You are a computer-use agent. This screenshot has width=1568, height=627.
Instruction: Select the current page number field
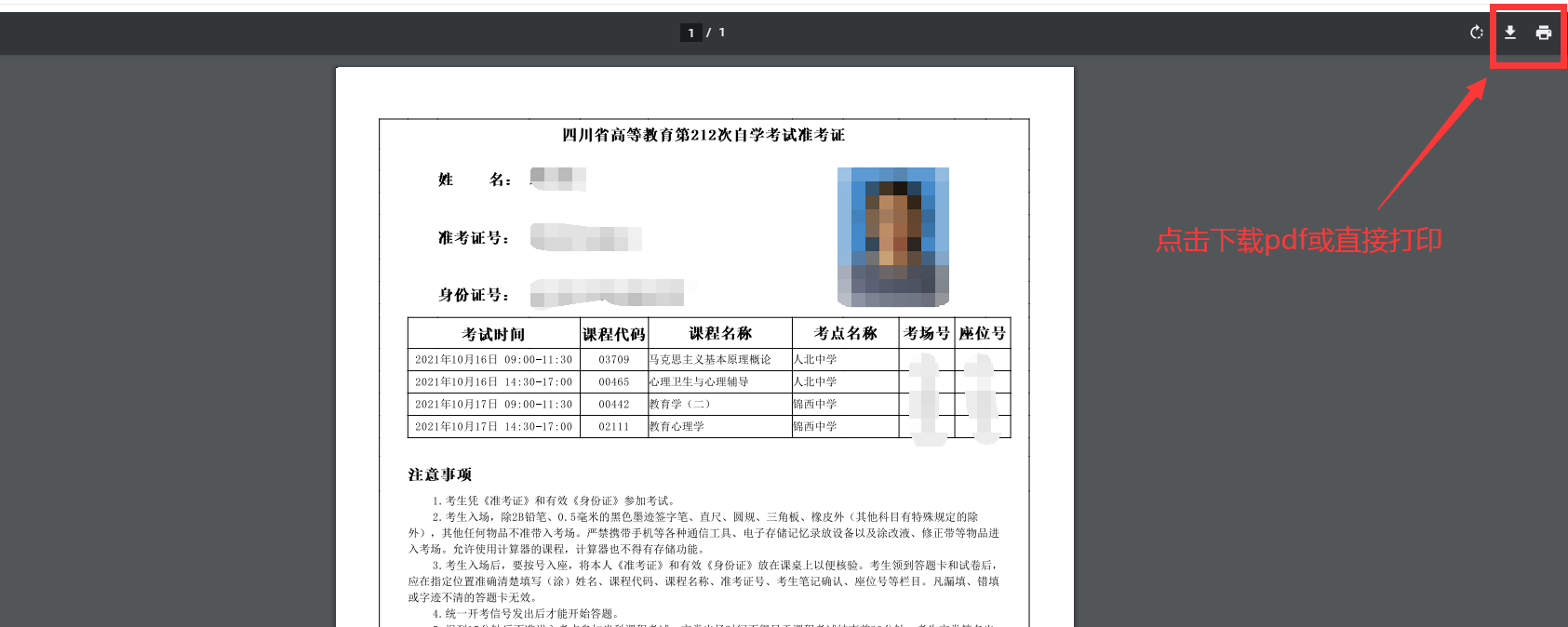pyautogui.click(x=690, y=33)
